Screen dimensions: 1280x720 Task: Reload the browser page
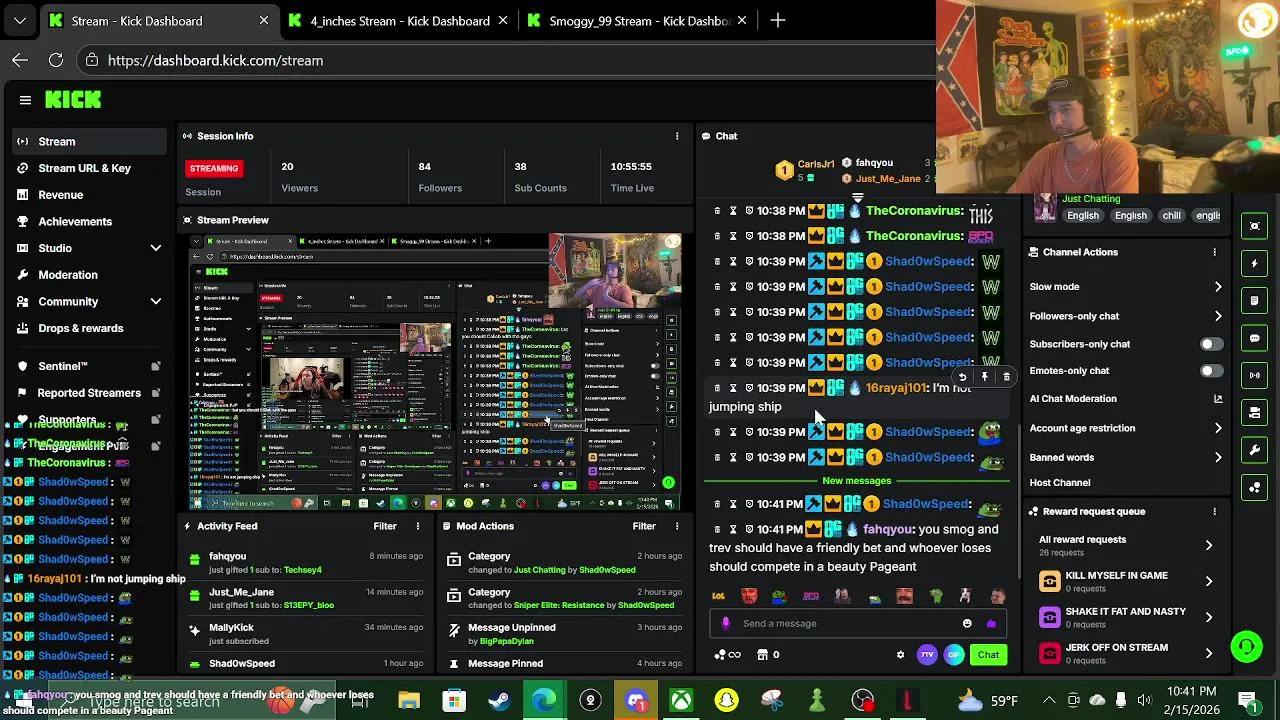click(56, 60)
